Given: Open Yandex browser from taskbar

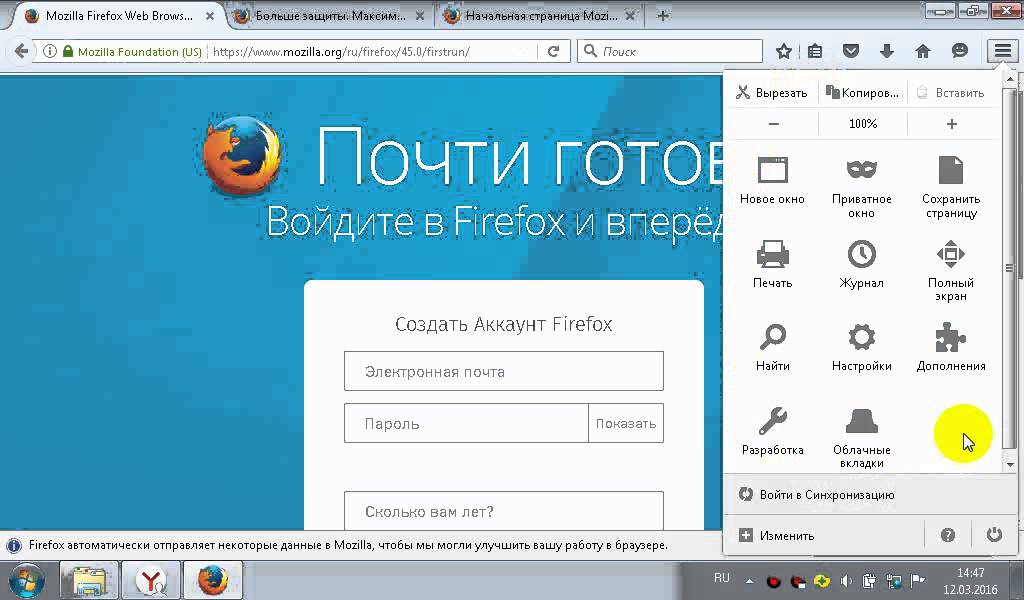Looking at the screenshot, I should point(151,580).
